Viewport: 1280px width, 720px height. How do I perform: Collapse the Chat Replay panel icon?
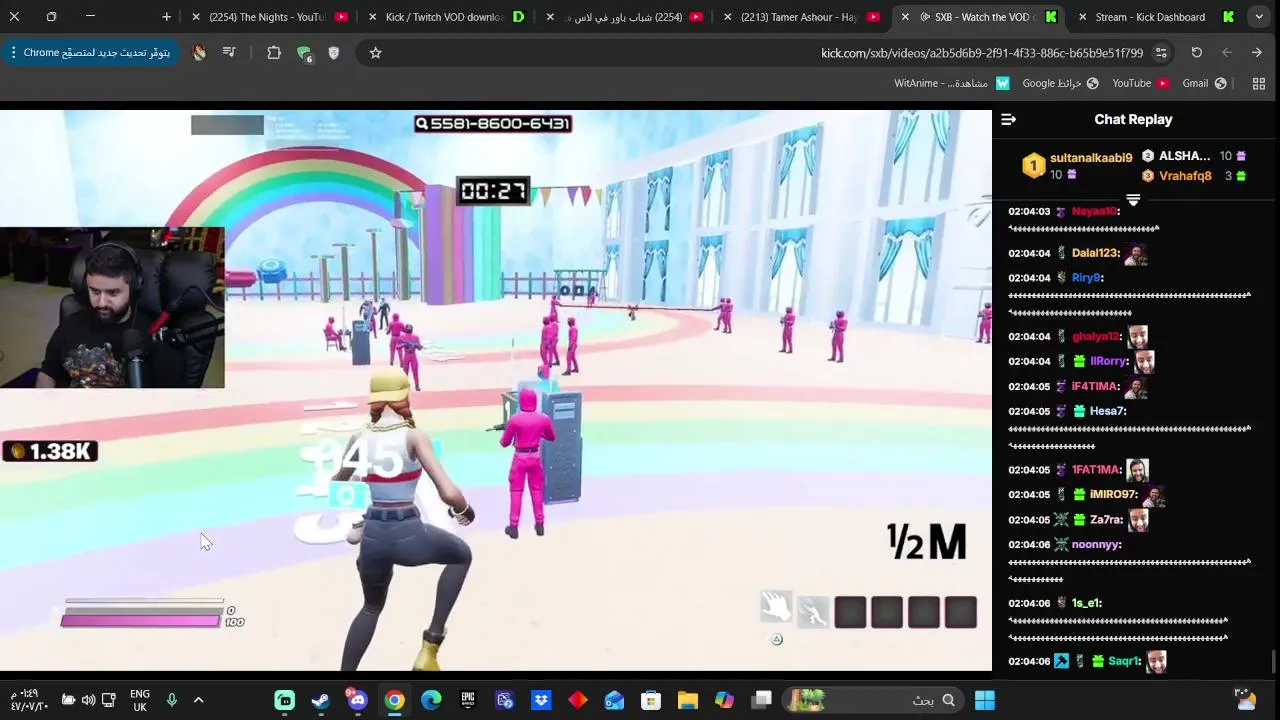(1008, 119)
